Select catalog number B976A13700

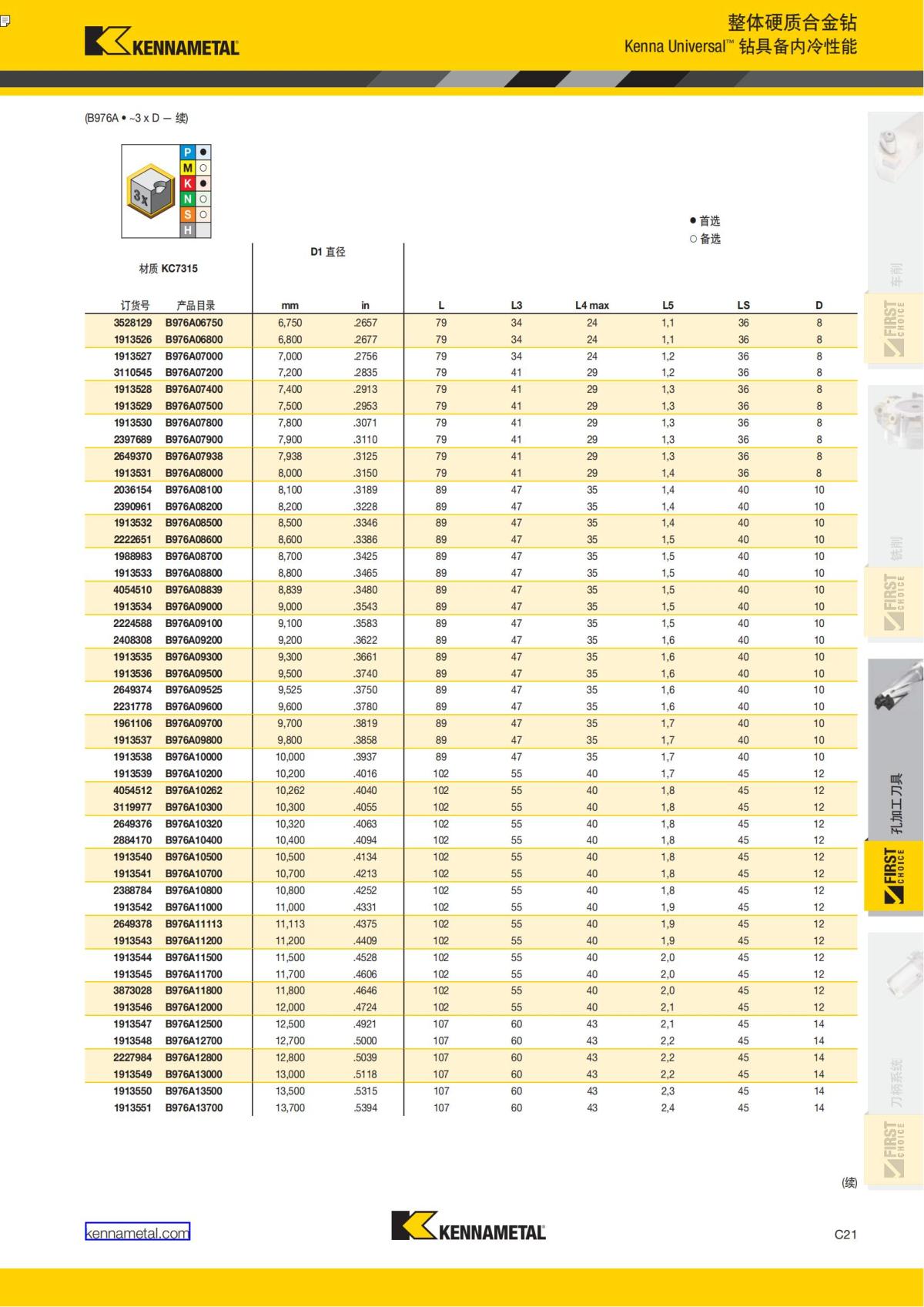[x=194, y=1108]
